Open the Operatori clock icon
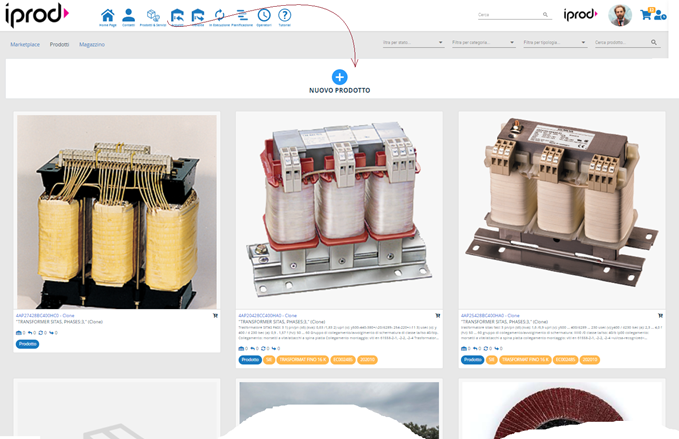Screen dimensions: 679x439 [x=264, y=15]
